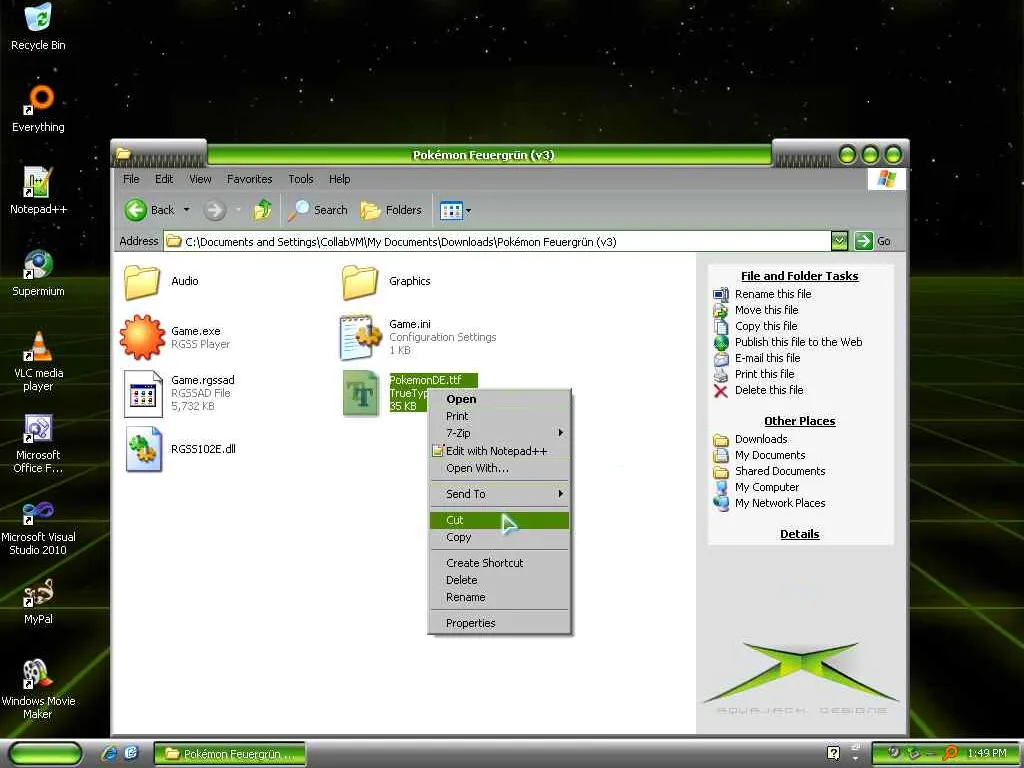Viewport: 1024px width, 768px height.
Task: Choose Create Shortcut in context menu
Action: 500,563
